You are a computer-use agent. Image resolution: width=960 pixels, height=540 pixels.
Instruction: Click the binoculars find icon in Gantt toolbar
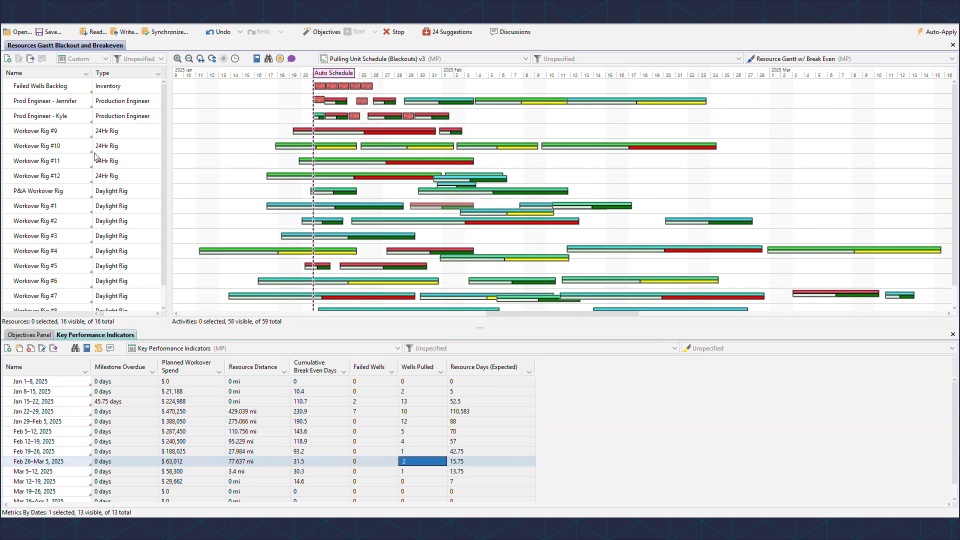268,59
